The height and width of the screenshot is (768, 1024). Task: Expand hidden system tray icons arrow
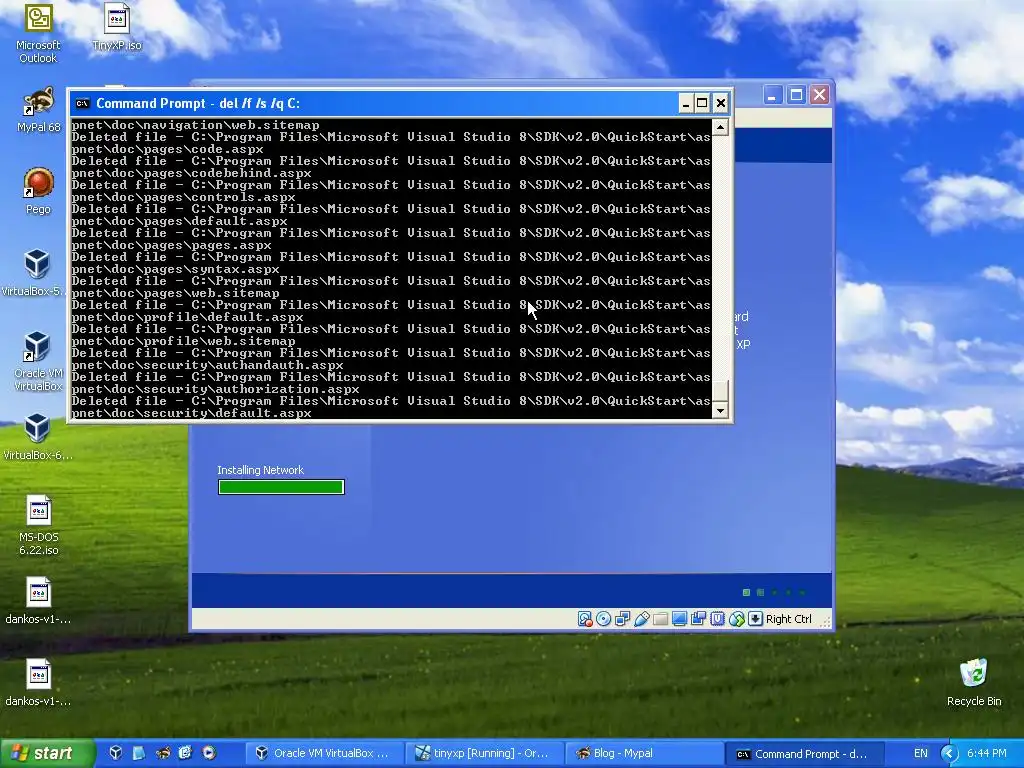[950, 753]
